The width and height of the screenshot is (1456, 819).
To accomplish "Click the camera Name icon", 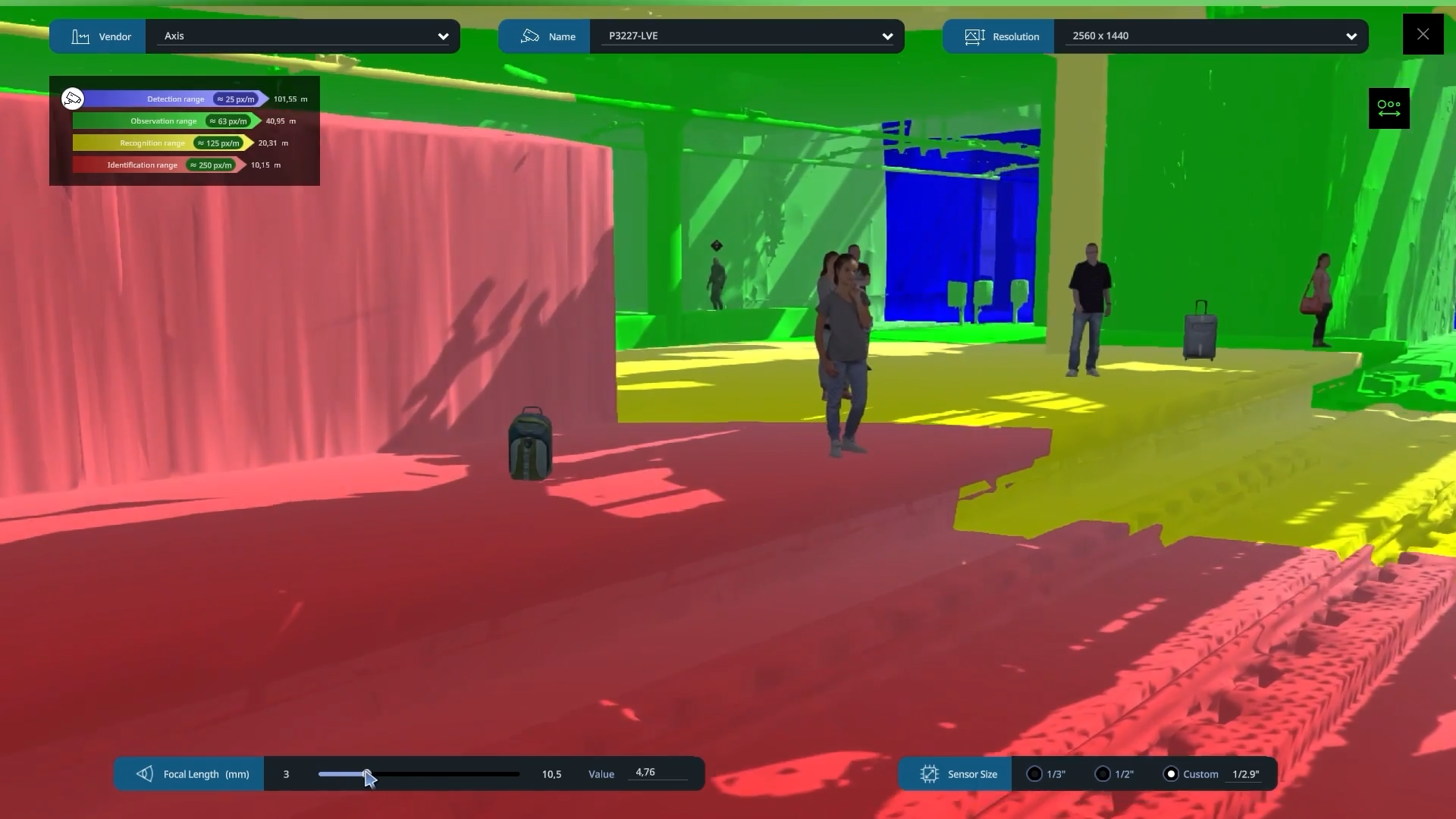I will (530, 36).
